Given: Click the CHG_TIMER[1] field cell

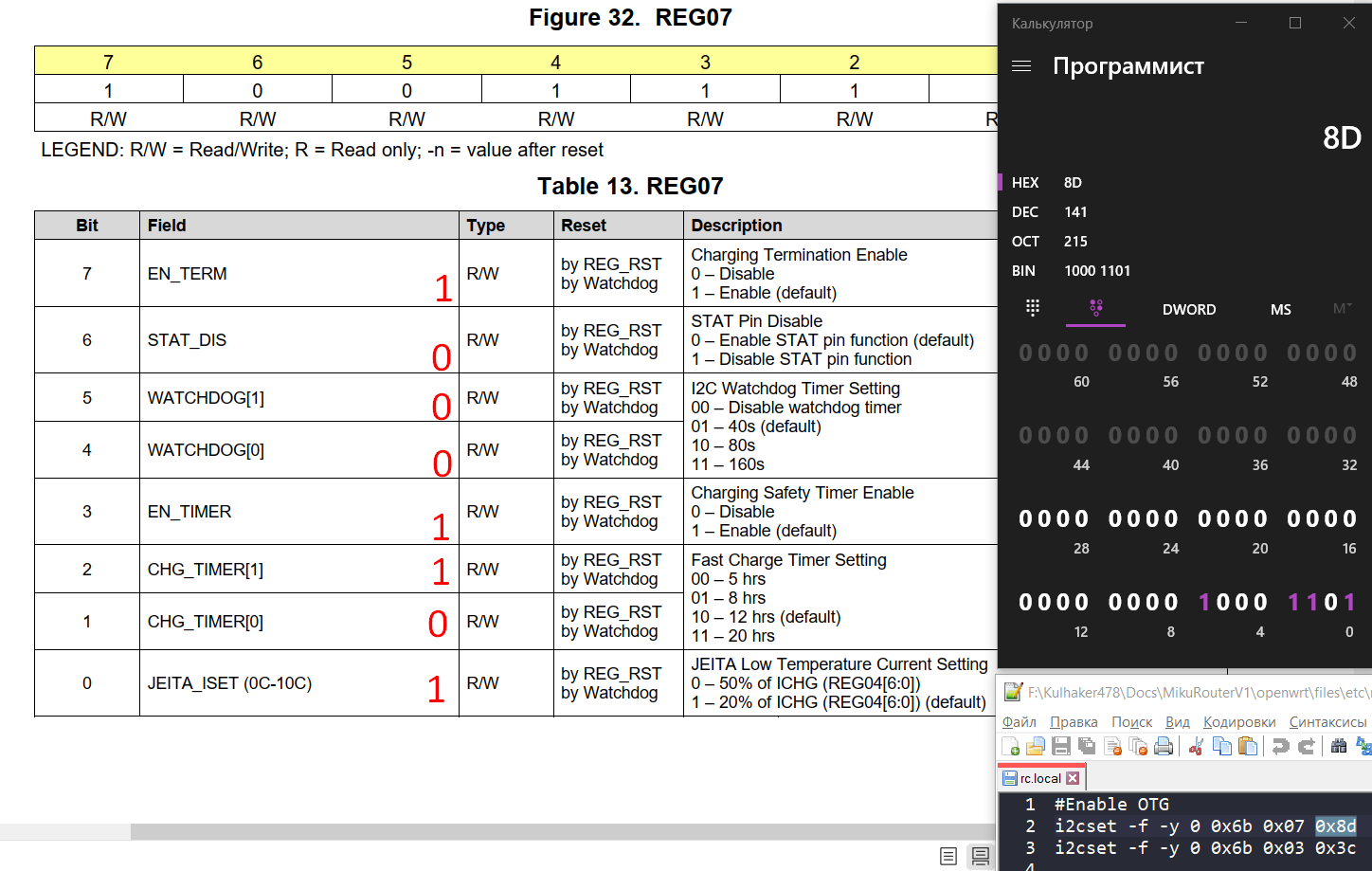Looking at the screenshot, I should click(x=299, y=569).
